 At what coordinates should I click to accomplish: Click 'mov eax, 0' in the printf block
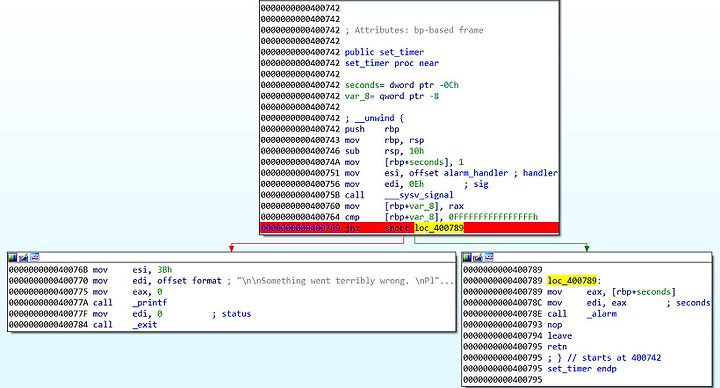tap(127, 292)
